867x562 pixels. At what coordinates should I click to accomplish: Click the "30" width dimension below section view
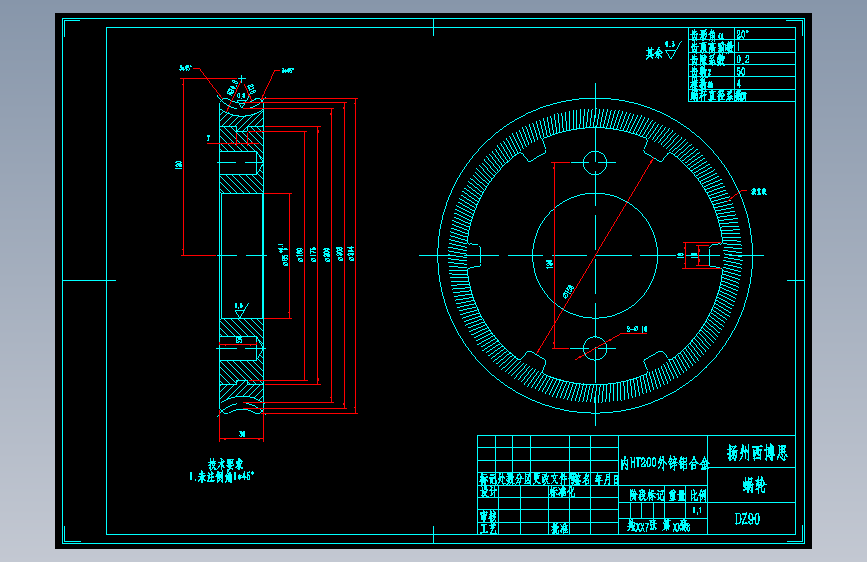pyautogui.click(x=242, y=434)
